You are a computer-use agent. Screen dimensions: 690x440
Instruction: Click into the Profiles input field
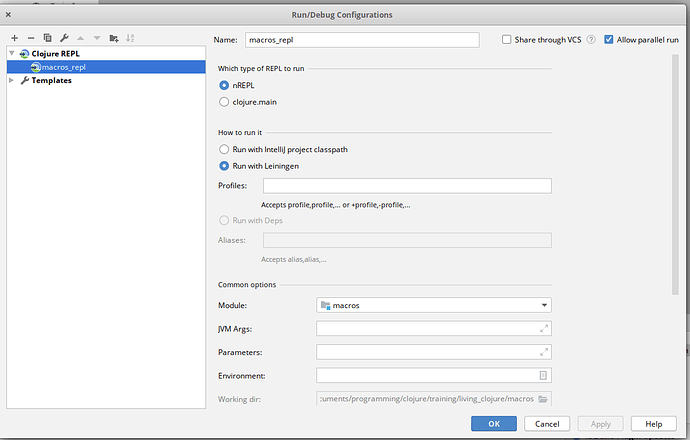pos(407,186)
